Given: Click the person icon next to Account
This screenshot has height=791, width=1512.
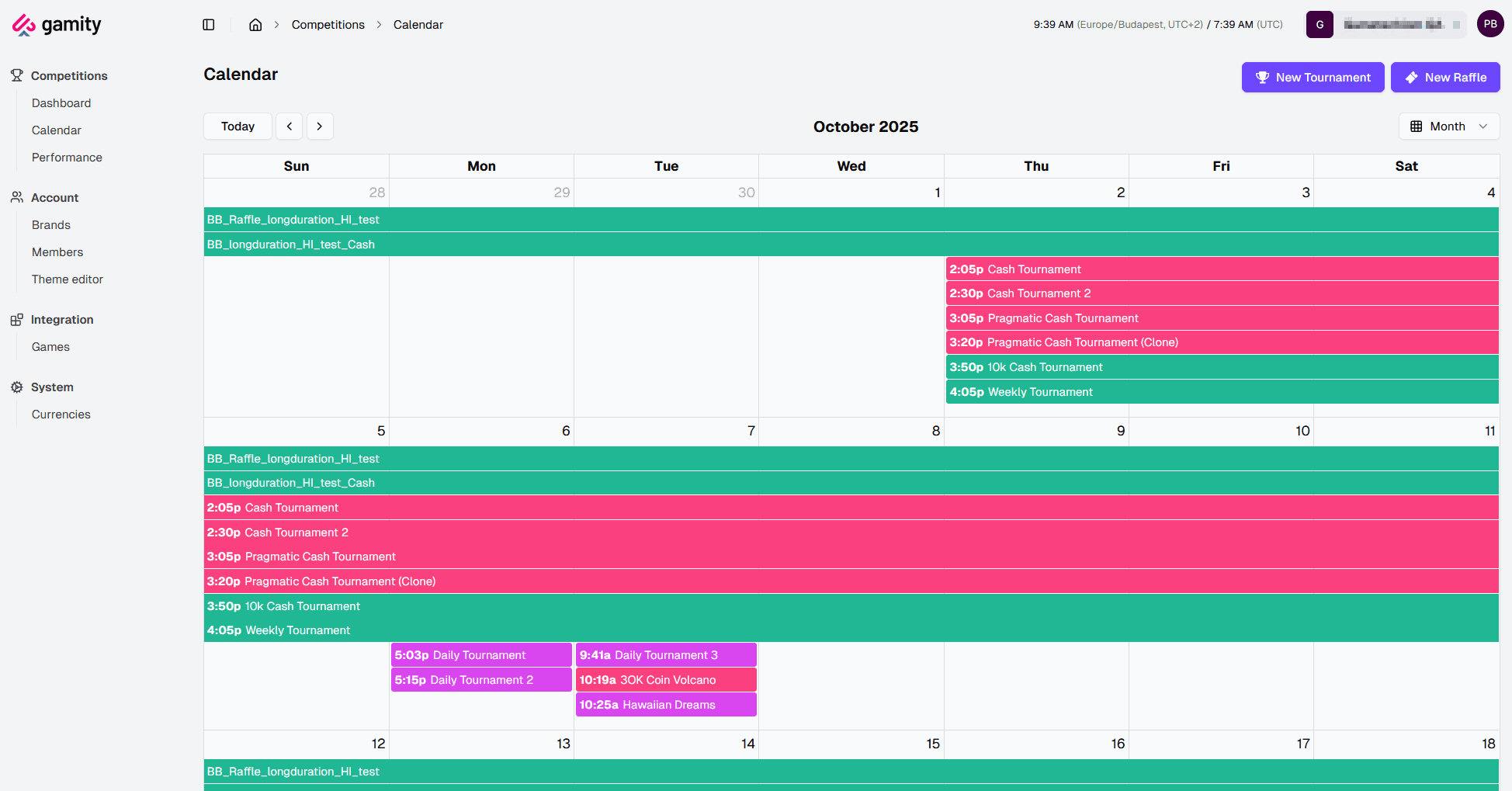Looking at the screenshot, I should coord(17,197).
